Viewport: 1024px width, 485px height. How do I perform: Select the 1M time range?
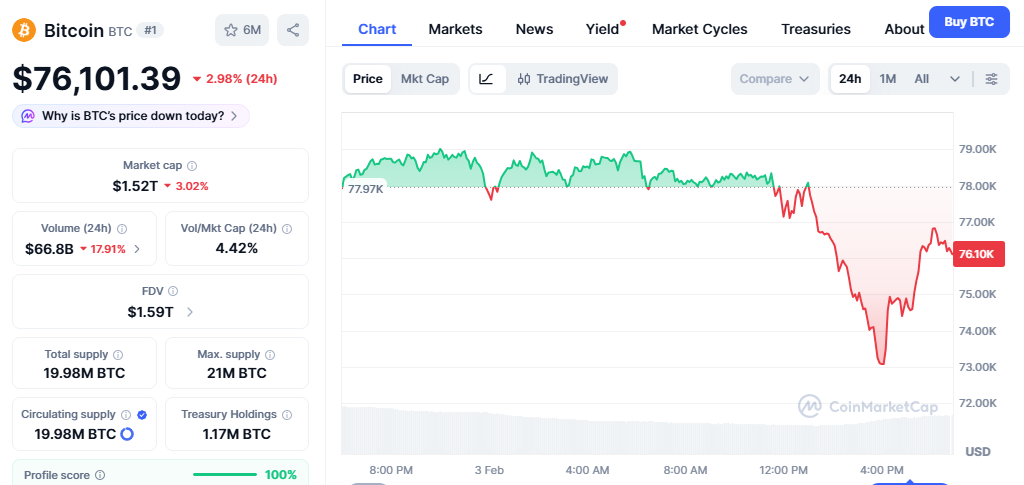coord(888,79)
